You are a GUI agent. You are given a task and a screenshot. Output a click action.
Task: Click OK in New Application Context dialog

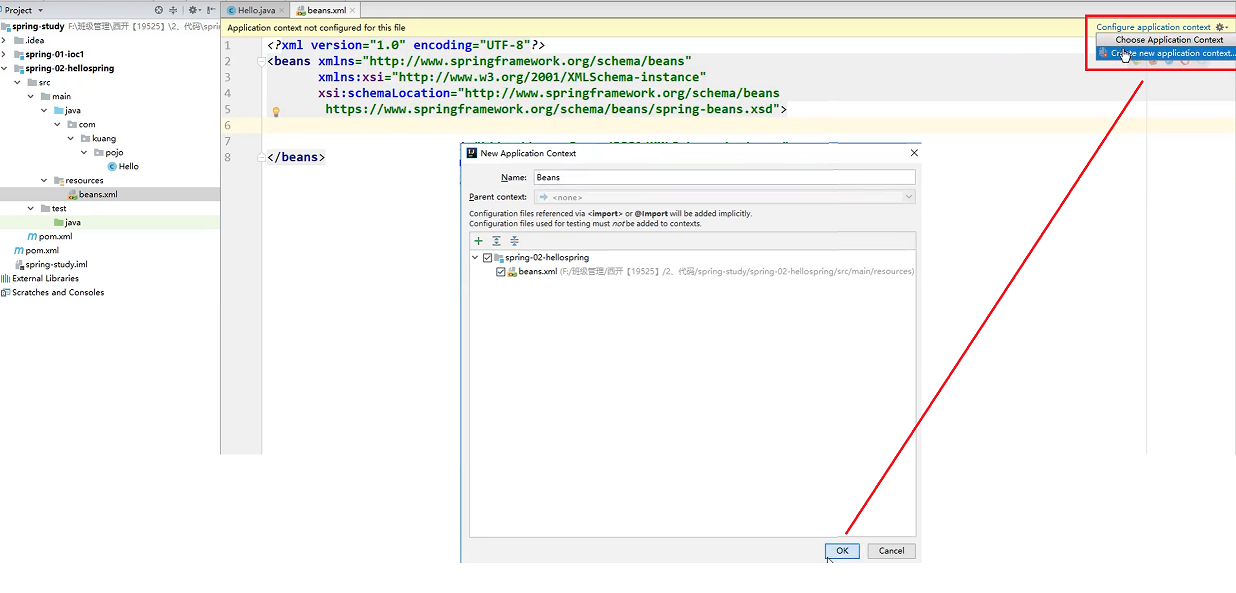[842, 550]
